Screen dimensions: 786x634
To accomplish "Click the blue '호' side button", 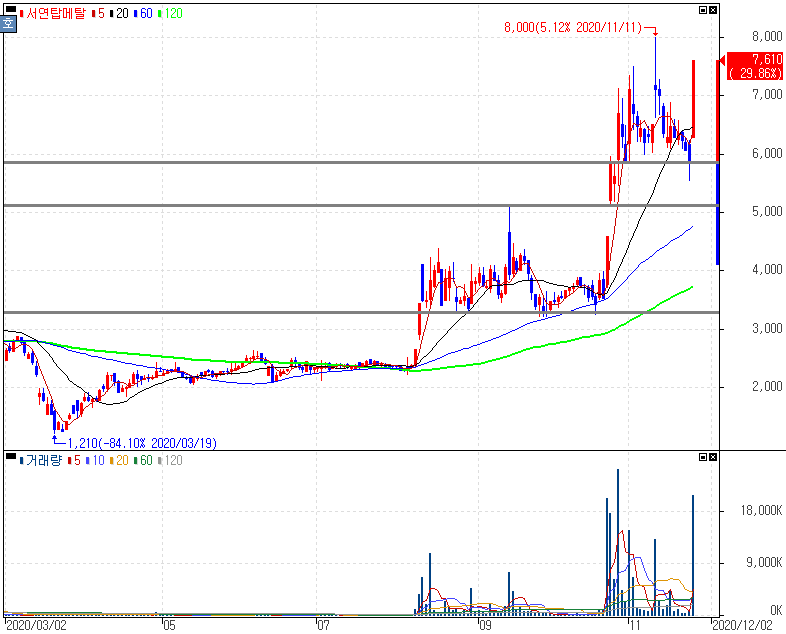I will pos(8,24).
